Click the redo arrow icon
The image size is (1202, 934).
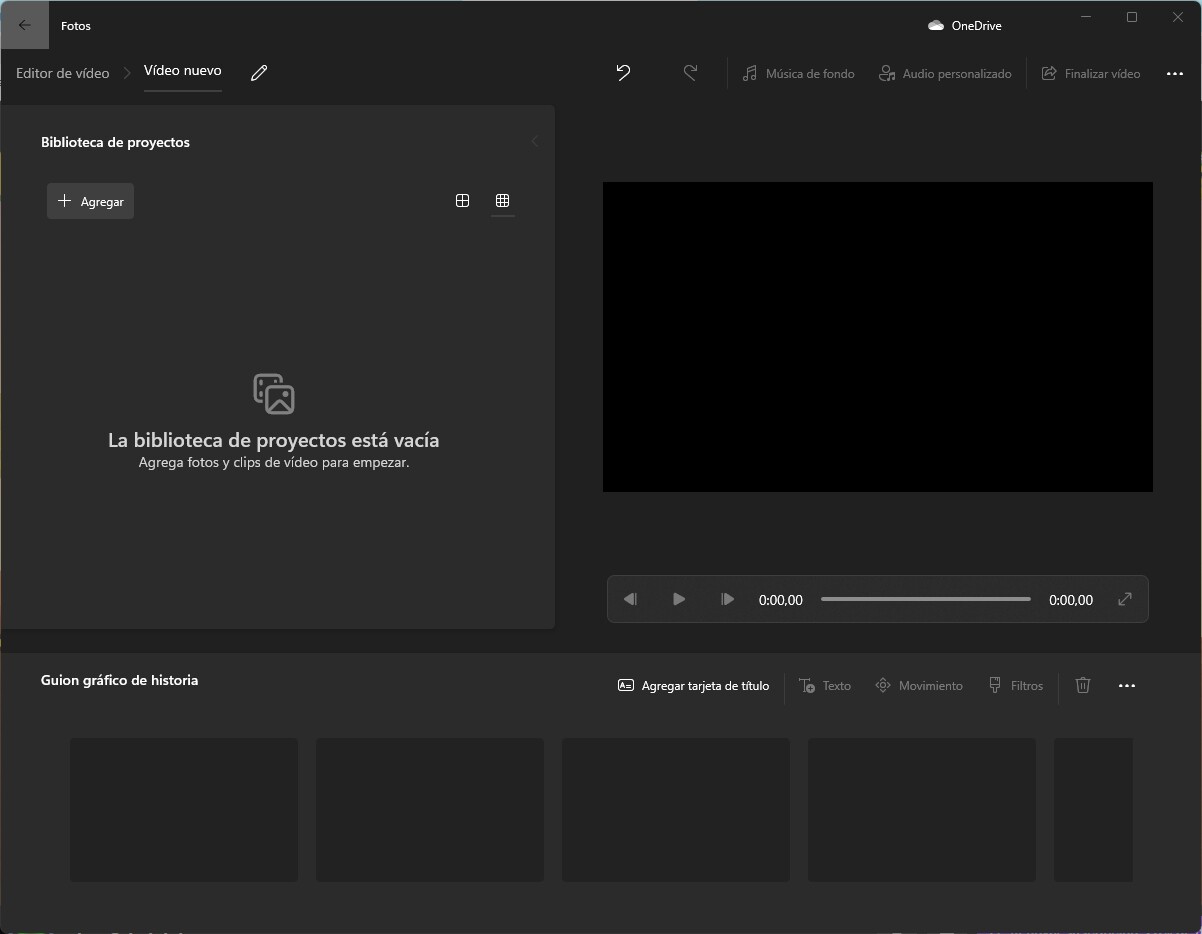click(690, 72)
